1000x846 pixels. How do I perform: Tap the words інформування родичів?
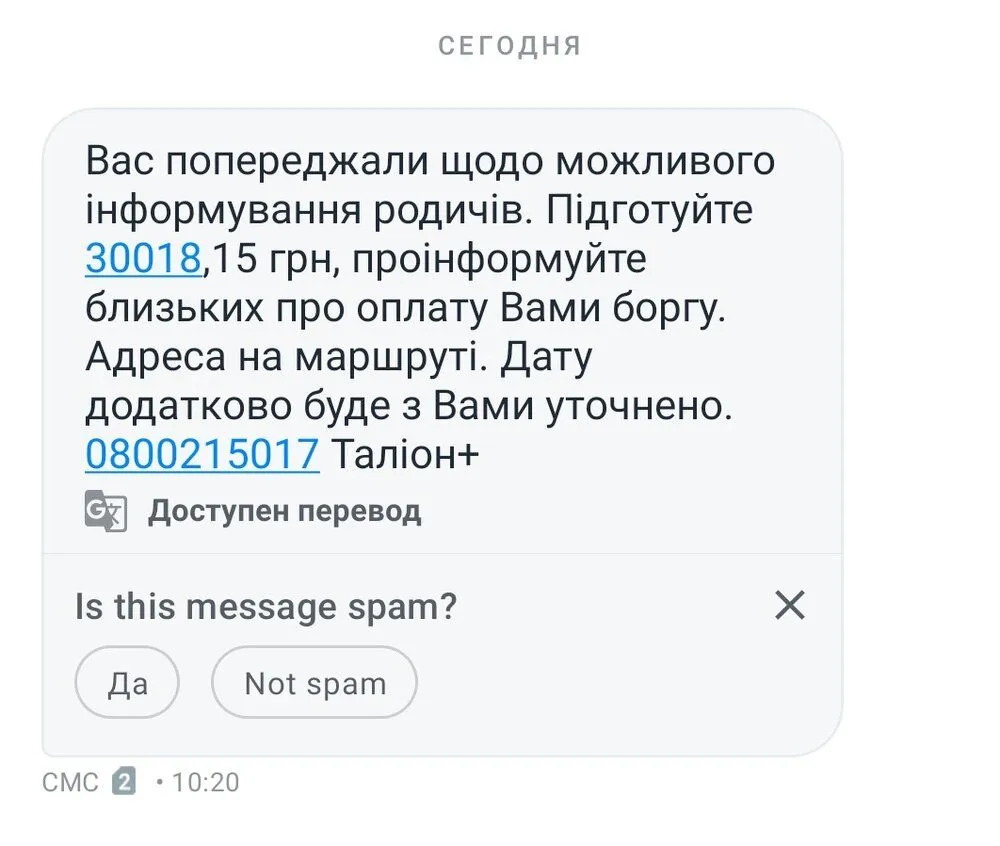(x=303, y=211)
